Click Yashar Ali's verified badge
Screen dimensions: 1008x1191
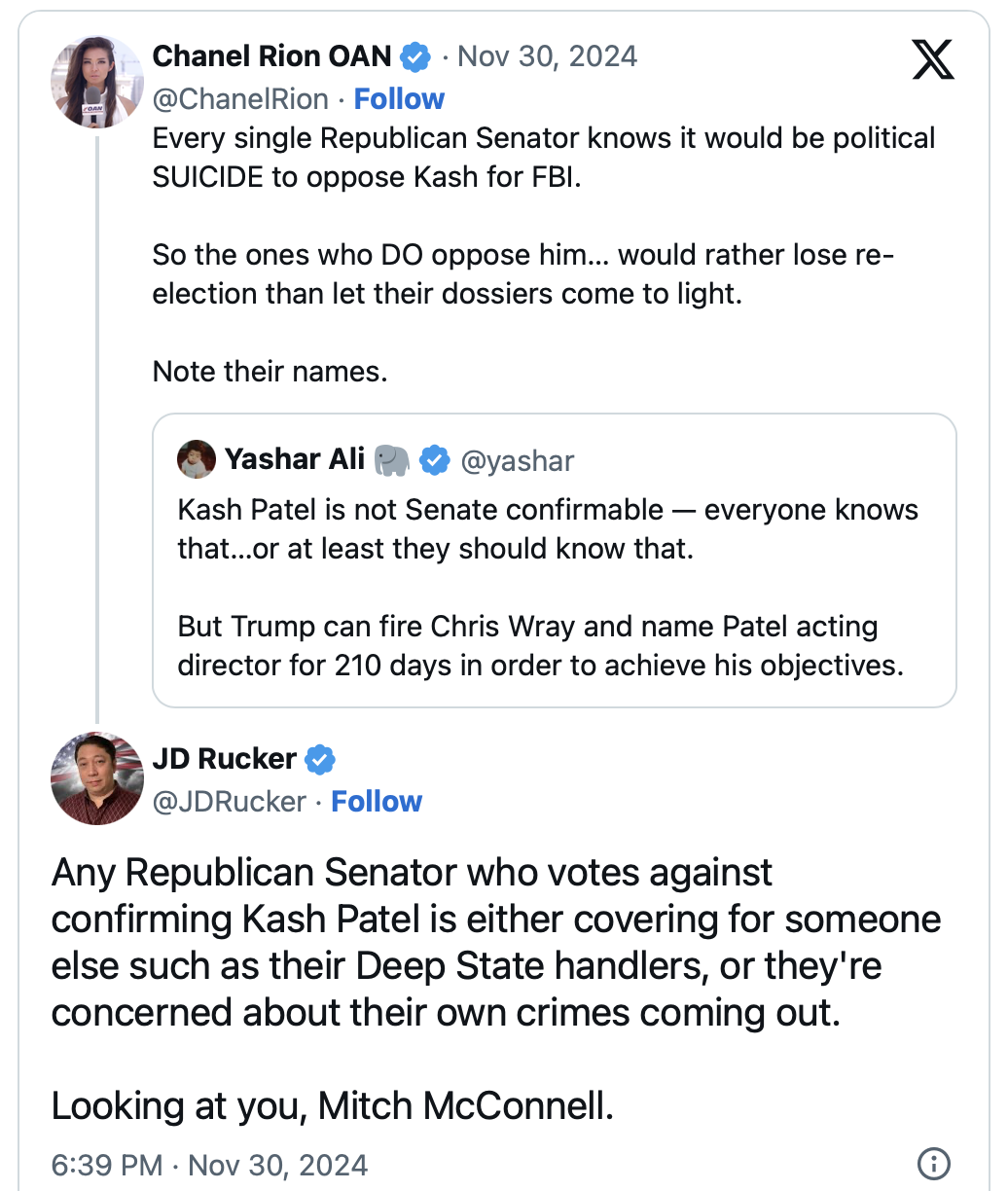[434, 460]
